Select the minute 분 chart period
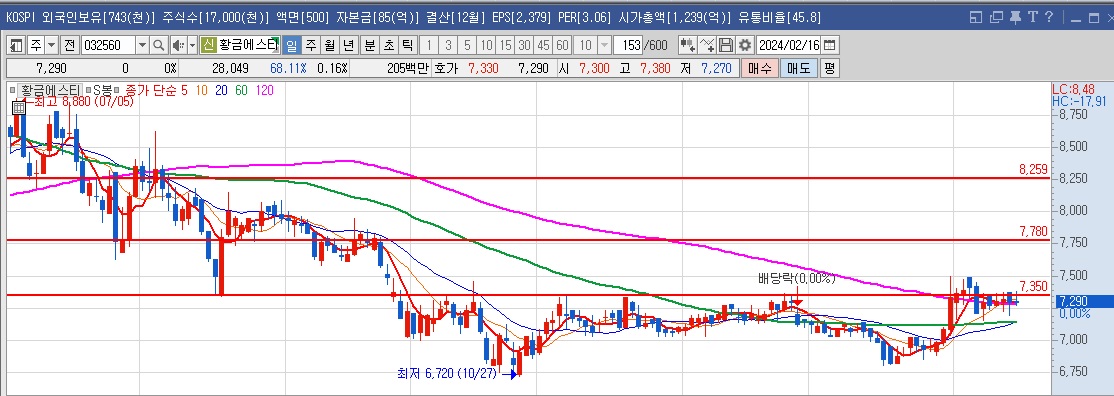 (x=369, y=46)
